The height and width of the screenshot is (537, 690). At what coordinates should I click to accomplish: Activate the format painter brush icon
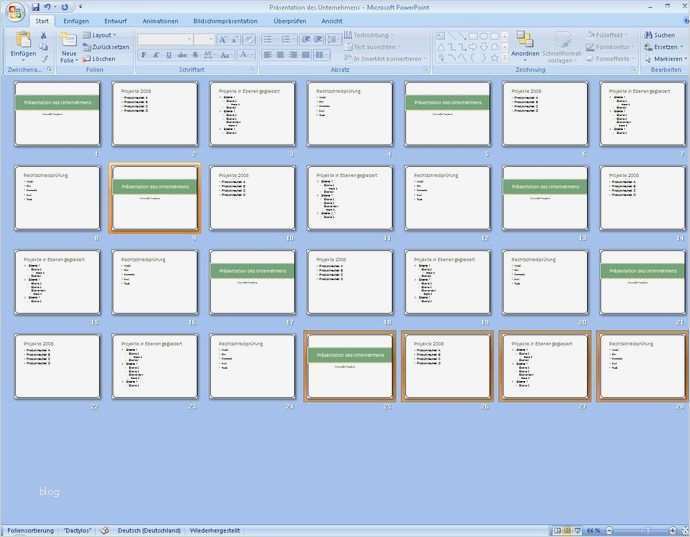click(x=44, y=59)
